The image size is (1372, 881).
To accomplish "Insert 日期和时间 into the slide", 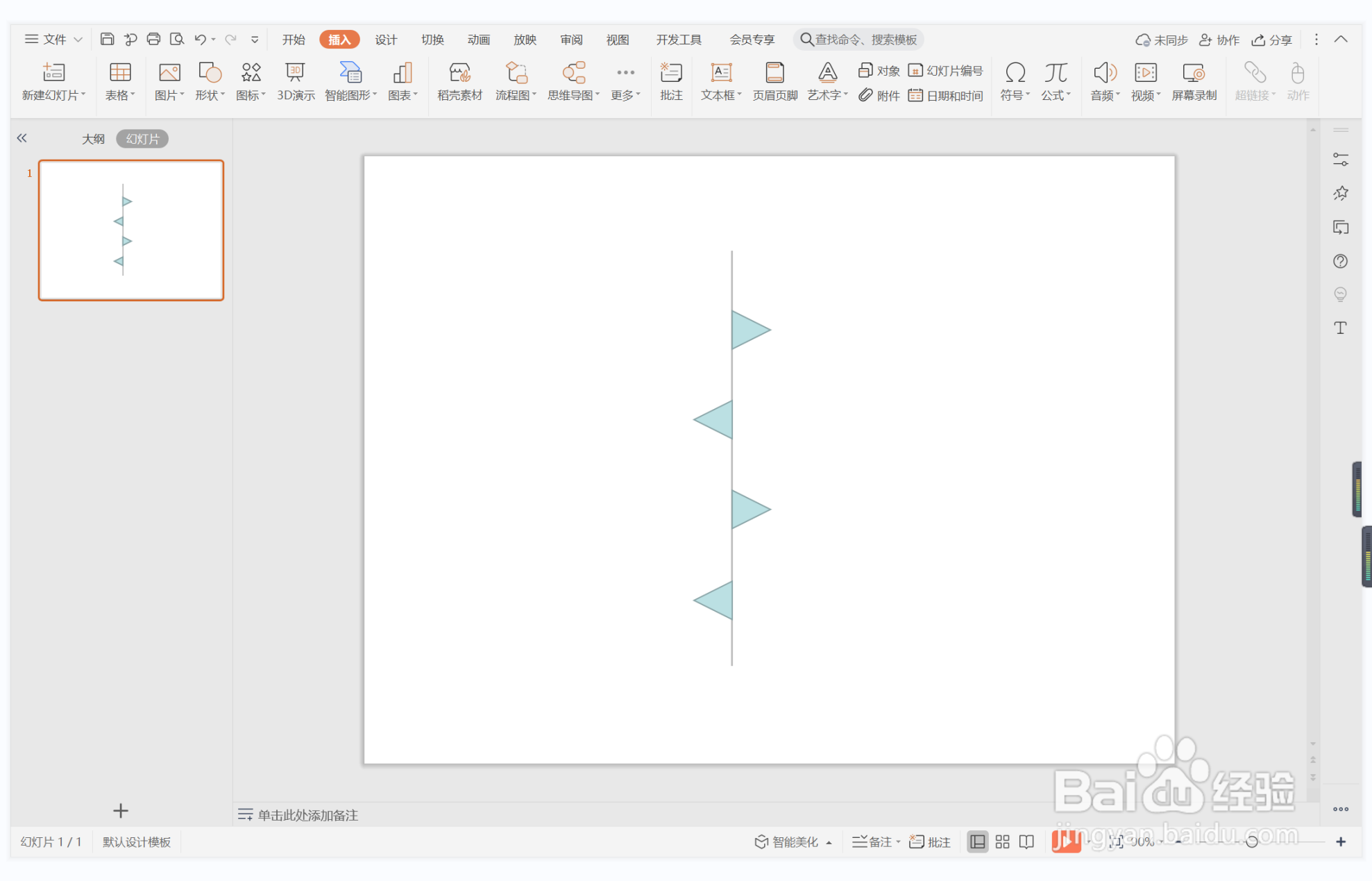I will coord(946,96).
